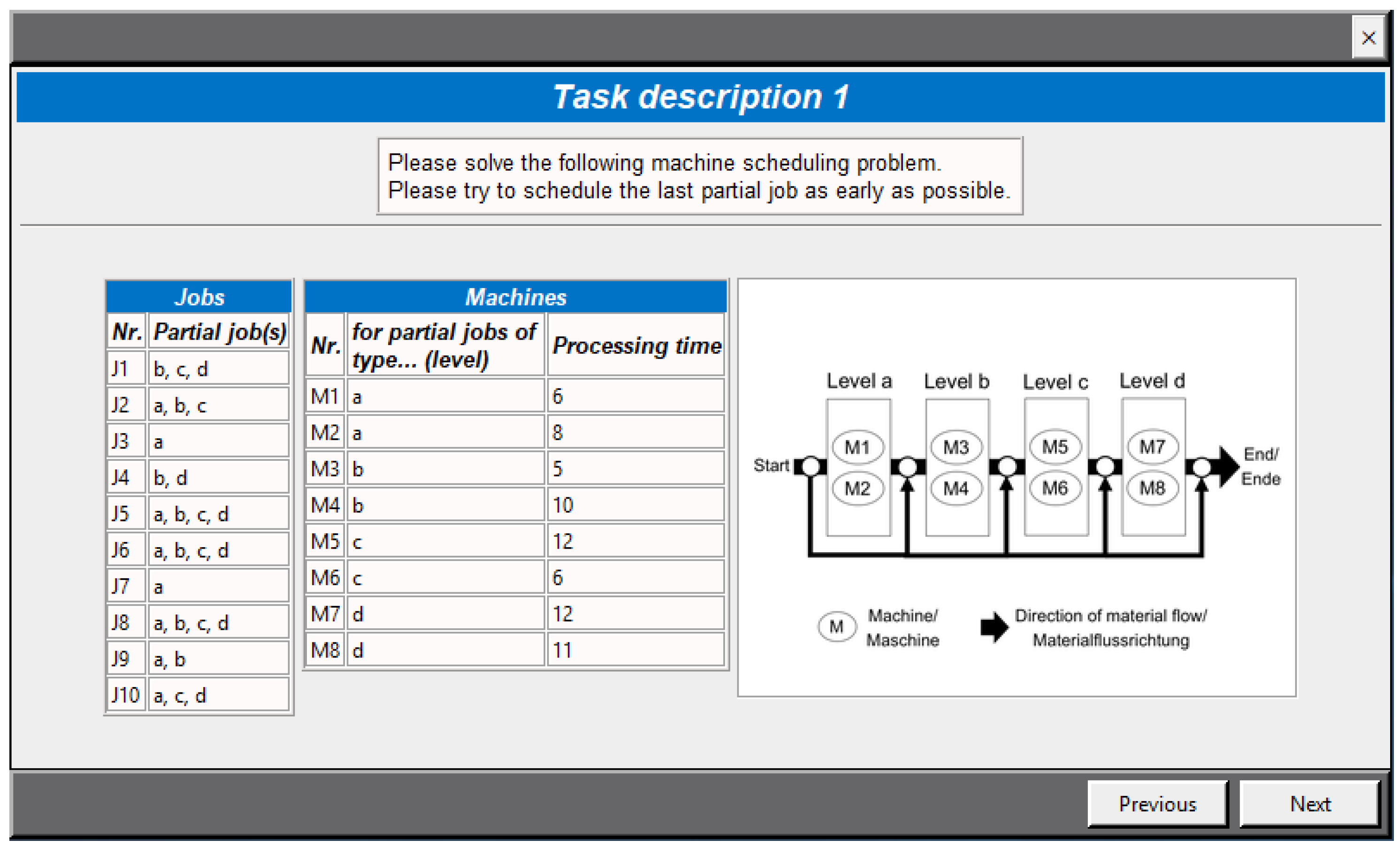Click the Direction of material flow label

[x=1111, y=628]
